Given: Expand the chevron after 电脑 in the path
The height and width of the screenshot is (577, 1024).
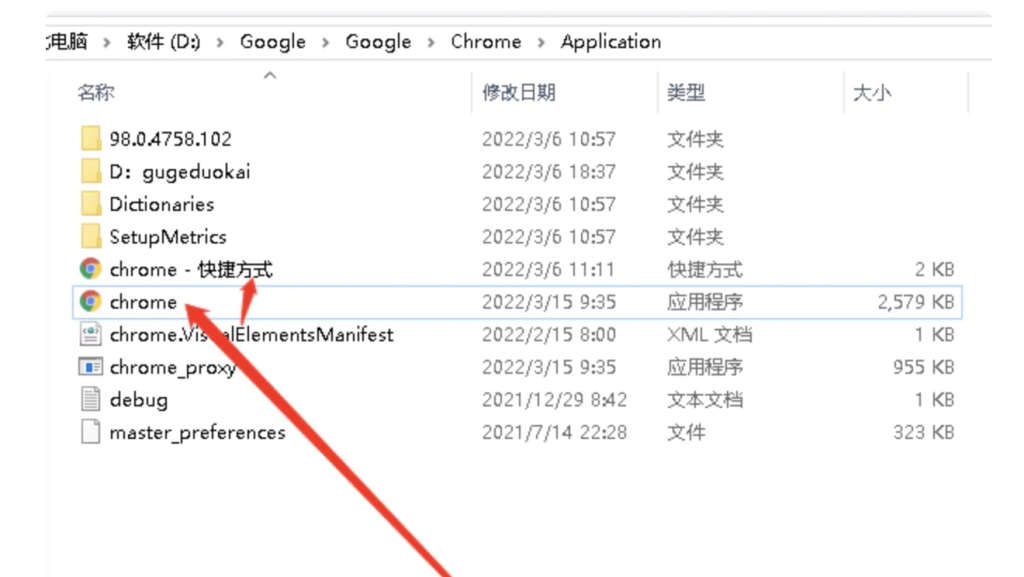Looking at the screenshot, I should 107,42.
